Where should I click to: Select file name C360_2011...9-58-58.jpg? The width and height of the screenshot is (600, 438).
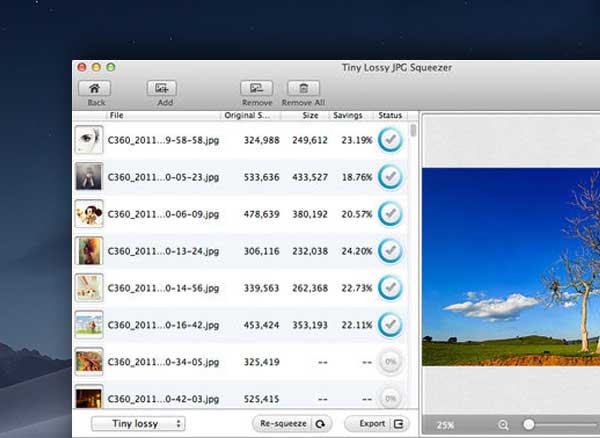click(x=163, y=140)
